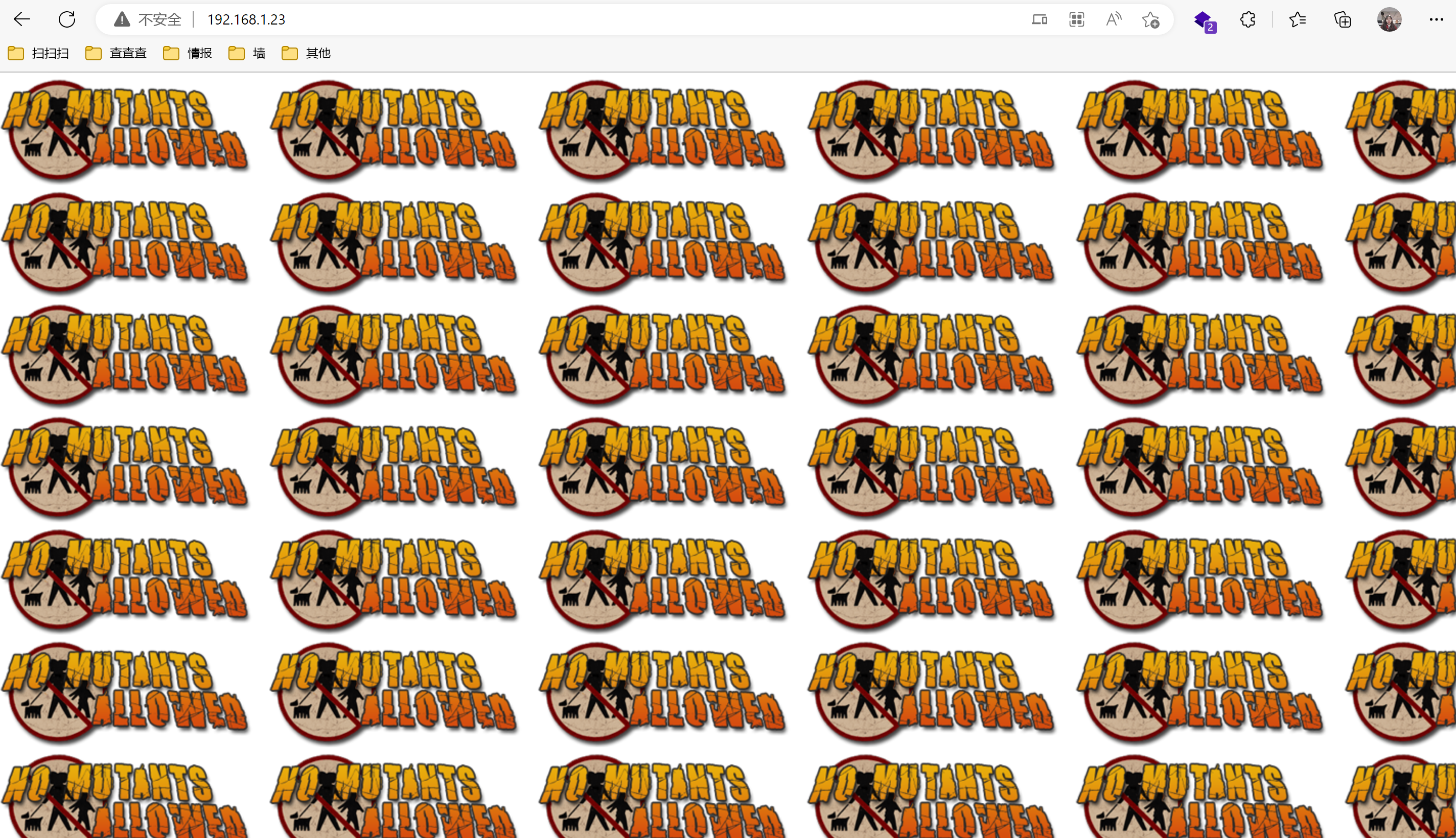Open the 墙 bookmarks folder

point(247,54)
